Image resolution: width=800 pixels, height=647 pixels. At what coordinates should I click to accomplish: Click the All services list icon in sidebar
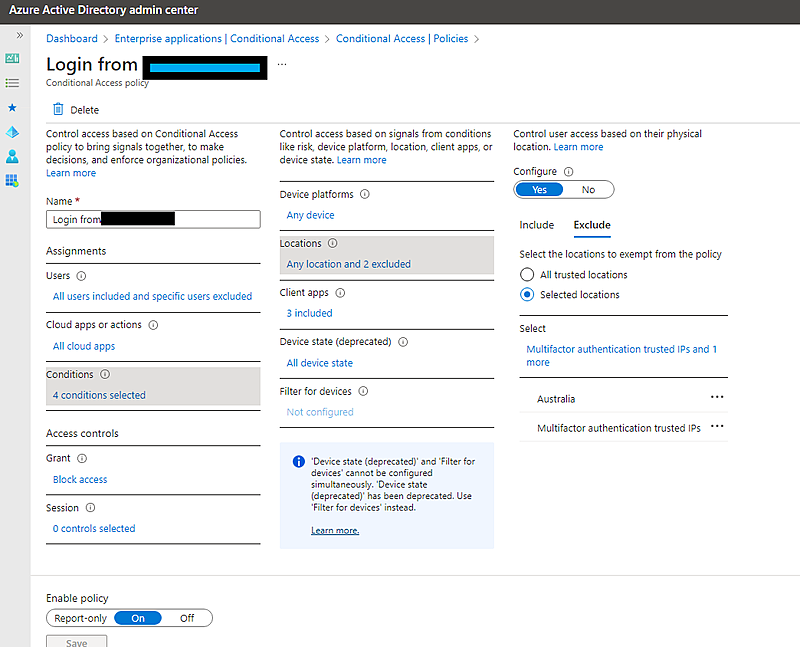[12, 83]
